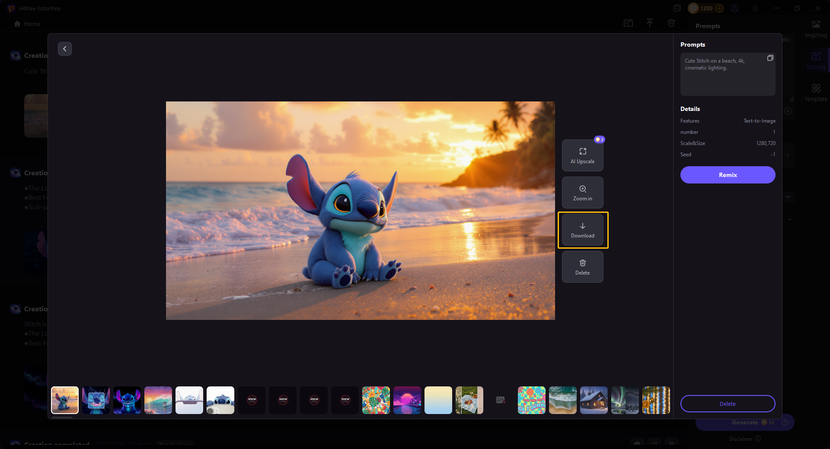
Task: Open the Disclaimer link
Action: (x=744, y=439)
